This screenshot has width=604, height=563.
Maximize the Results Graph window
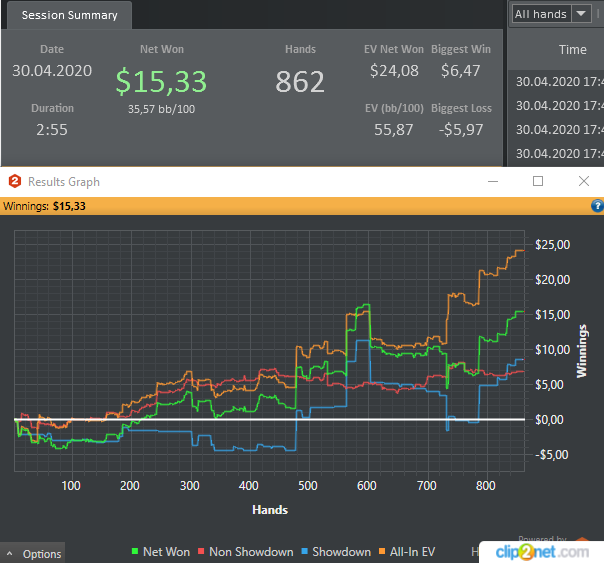[538, 181]
